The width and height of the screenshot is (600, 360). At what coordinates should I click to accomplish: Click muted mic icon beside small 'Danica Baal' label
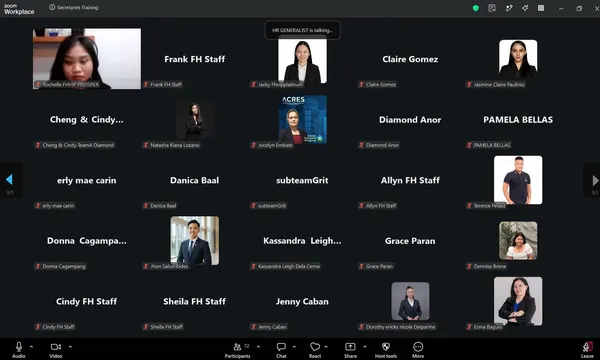coord(146,205)
